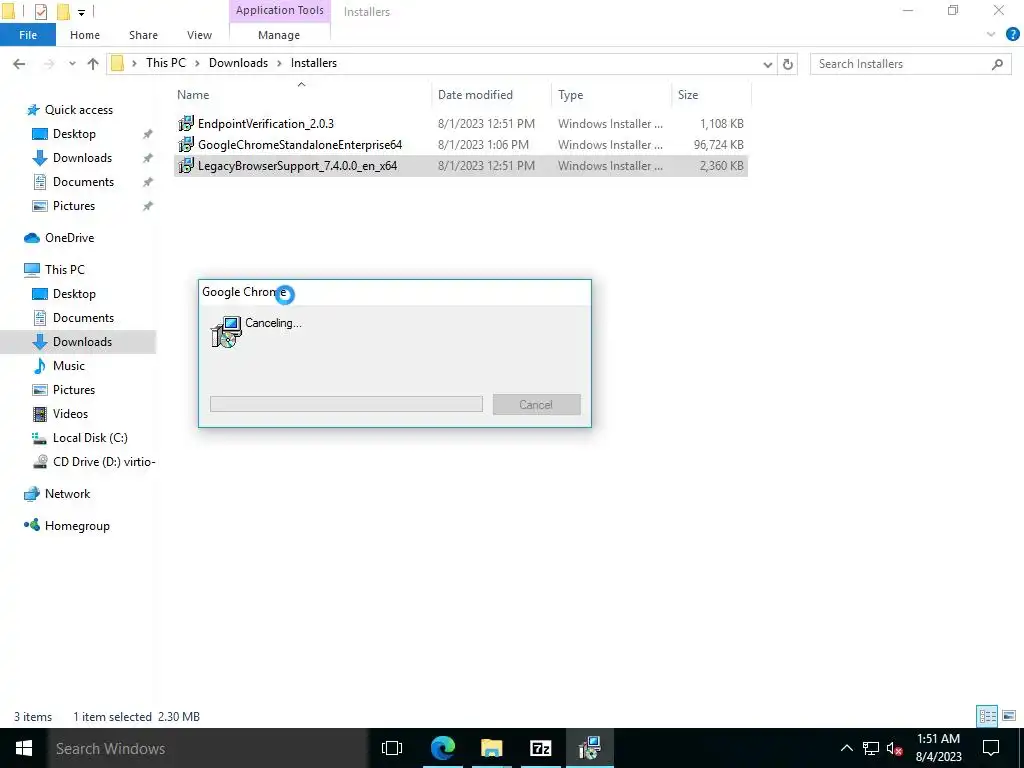The image size is (1024, 768).
Task: Open Pictures under Quick access
Action: pyautogui.click(x=73, y=206)
